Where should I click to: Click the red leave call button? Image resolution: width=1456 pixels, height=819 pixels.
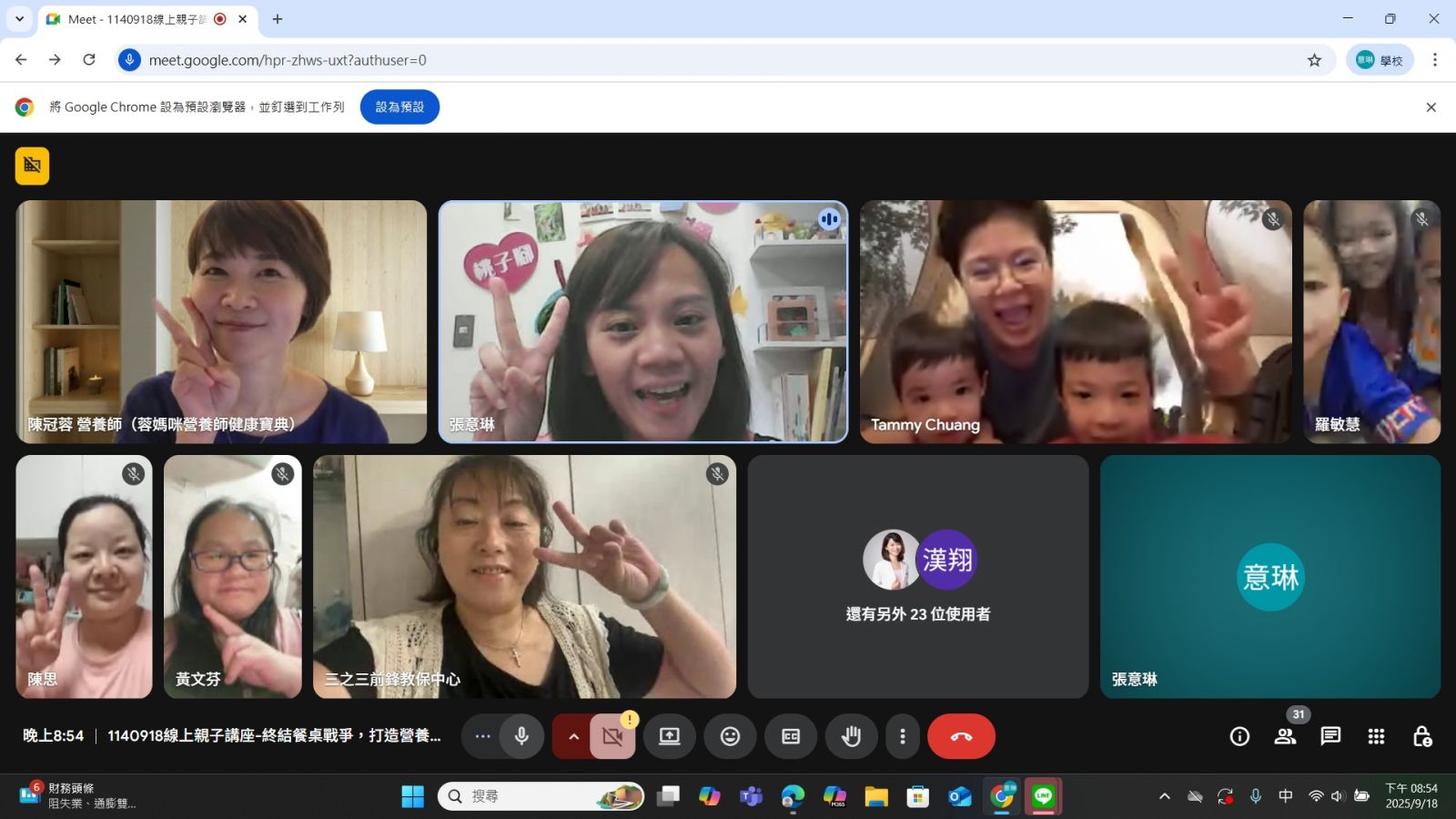[x=961, y=736]
